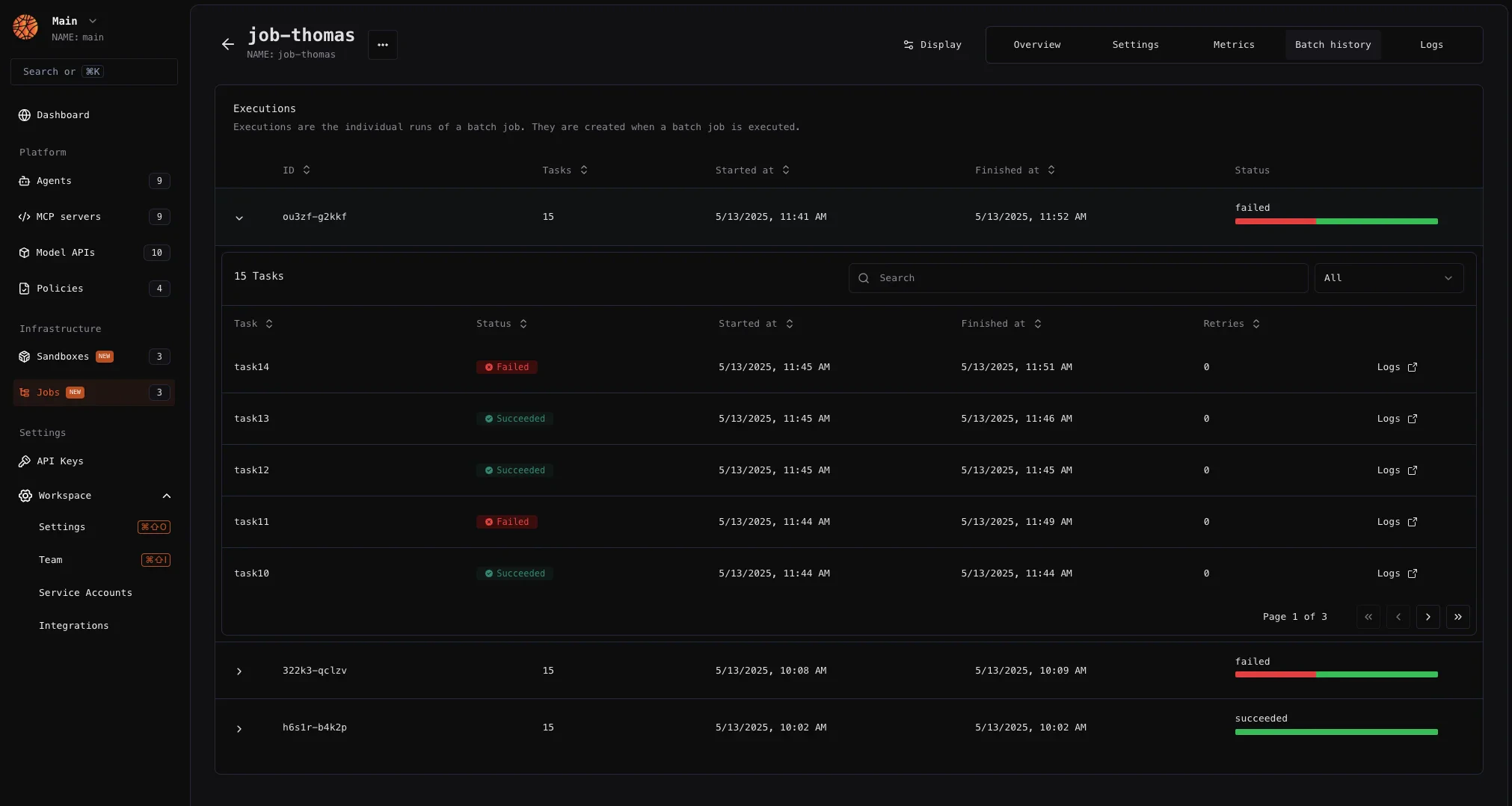Open MCP servers from the sidebar
Viewport: 1512px width, 806px height.
[x=94, y=217]
